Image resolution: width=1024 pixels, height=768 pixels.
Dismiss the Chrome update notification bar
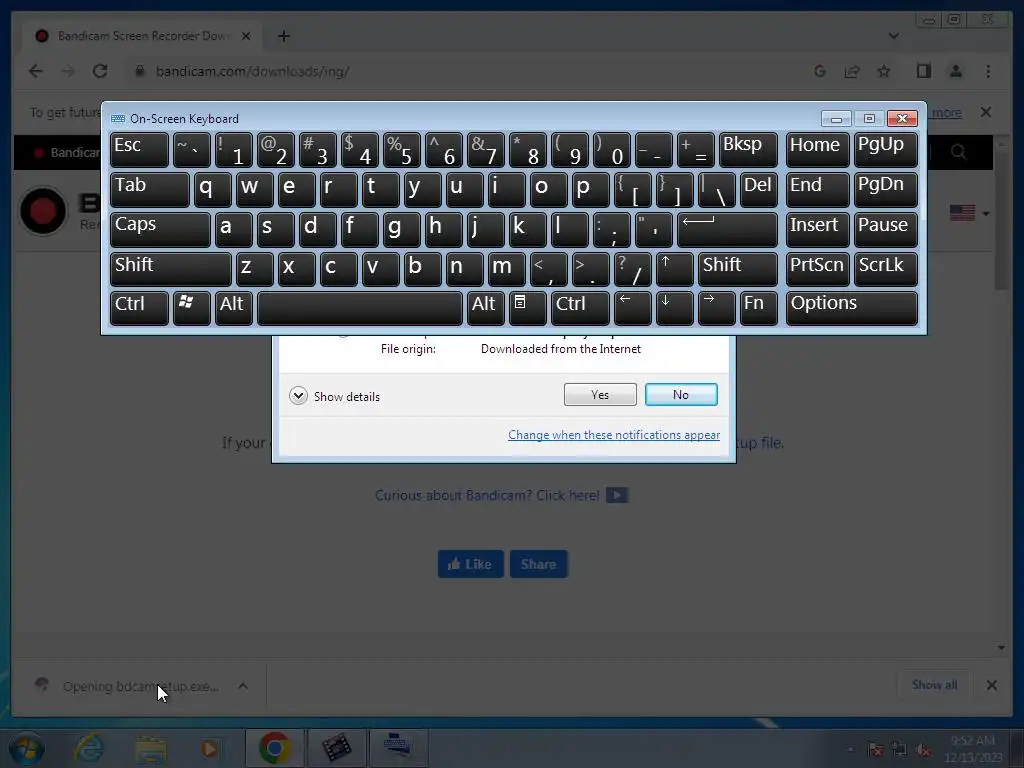pos(985,112)
